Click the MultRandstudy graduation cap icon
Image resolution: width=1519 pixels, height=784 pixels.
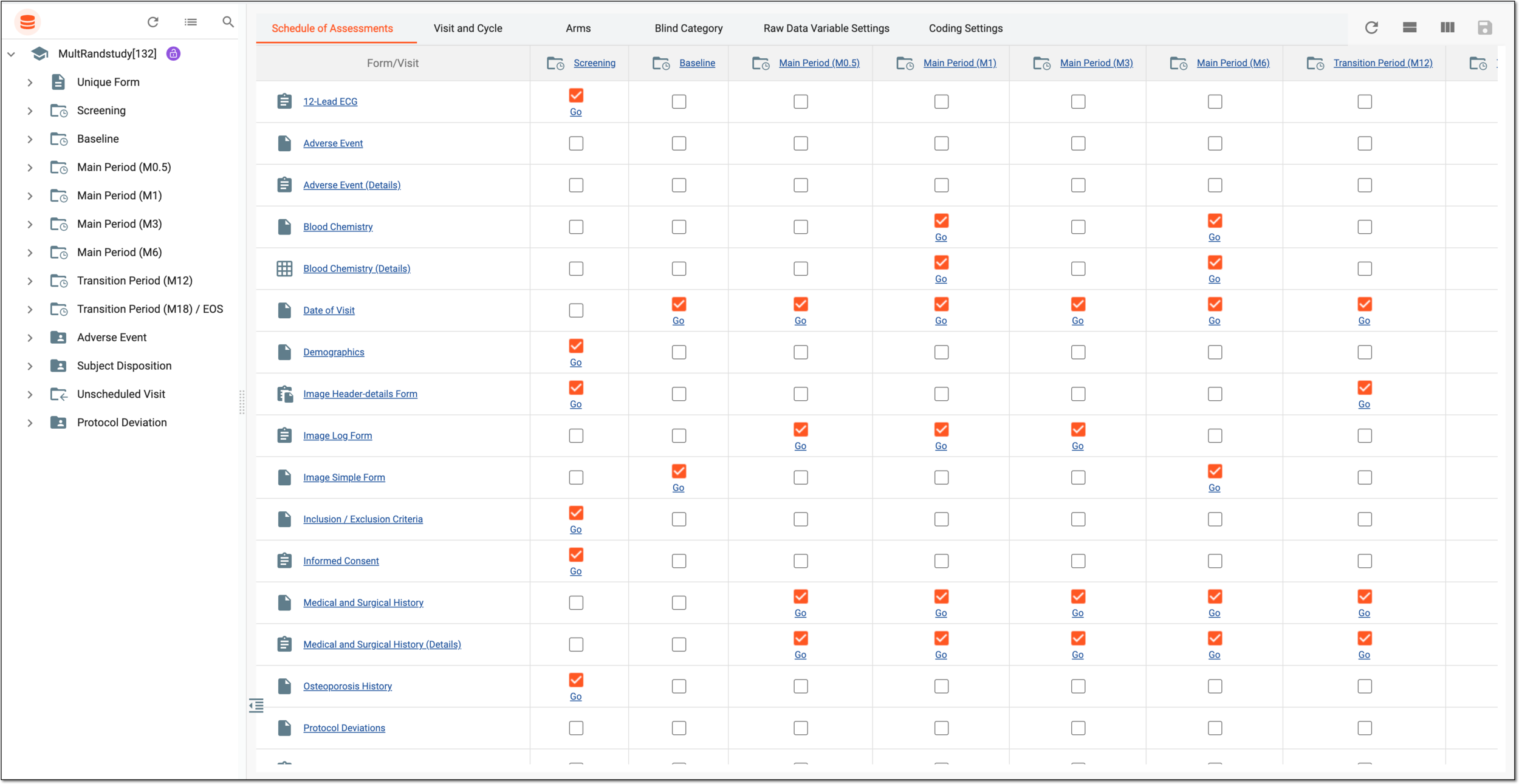pyautogui.click(x=40, y=53)
